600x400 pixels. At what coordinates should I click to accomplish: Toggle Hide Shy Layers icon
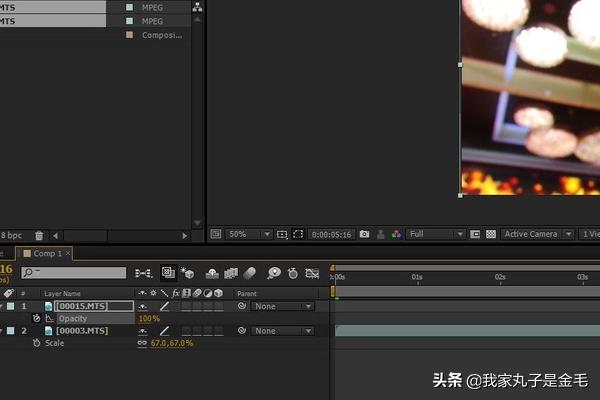tap(212, 273)
